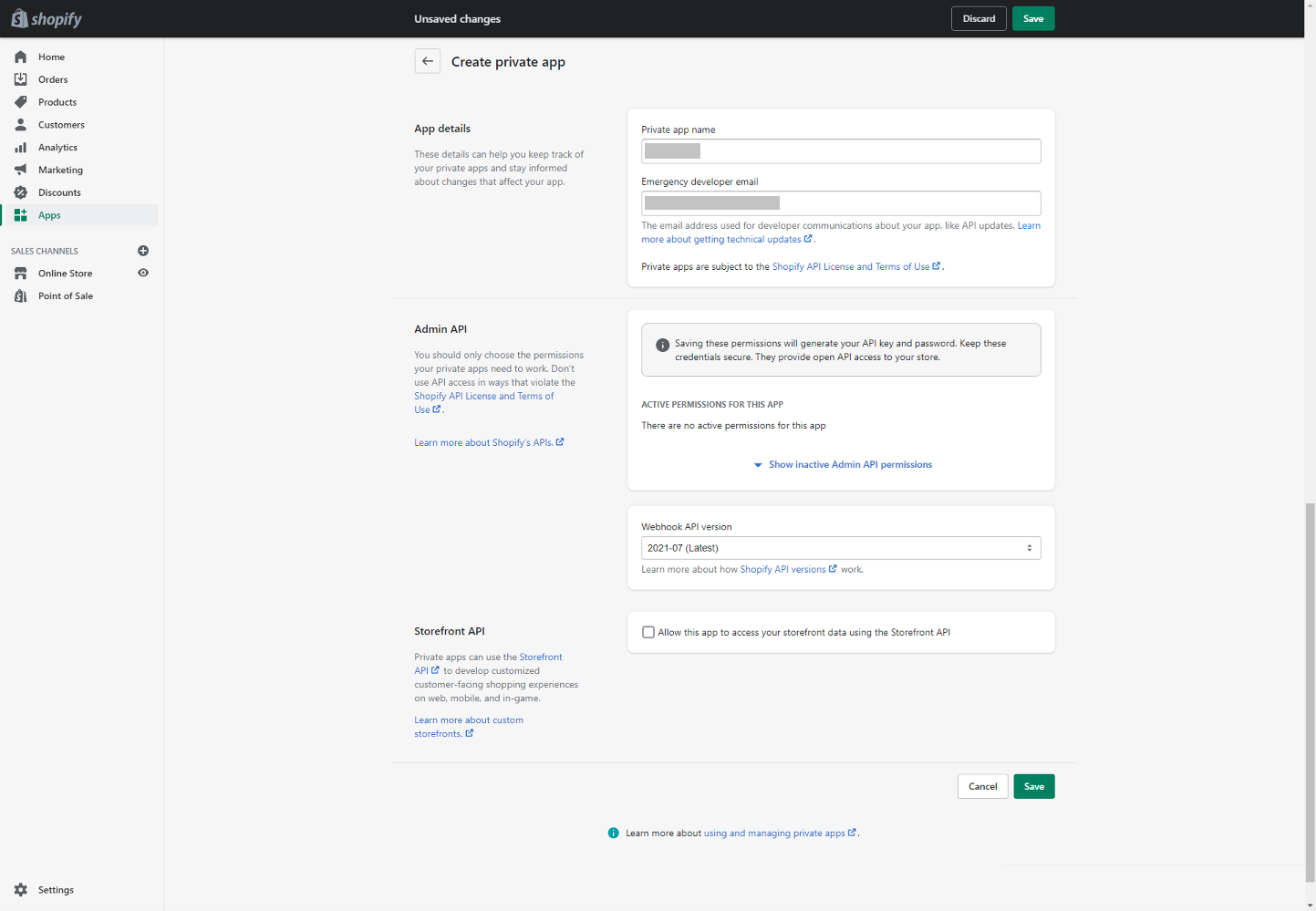
Task: Expand Show inactive Admin API permissions
Action: 849,465
